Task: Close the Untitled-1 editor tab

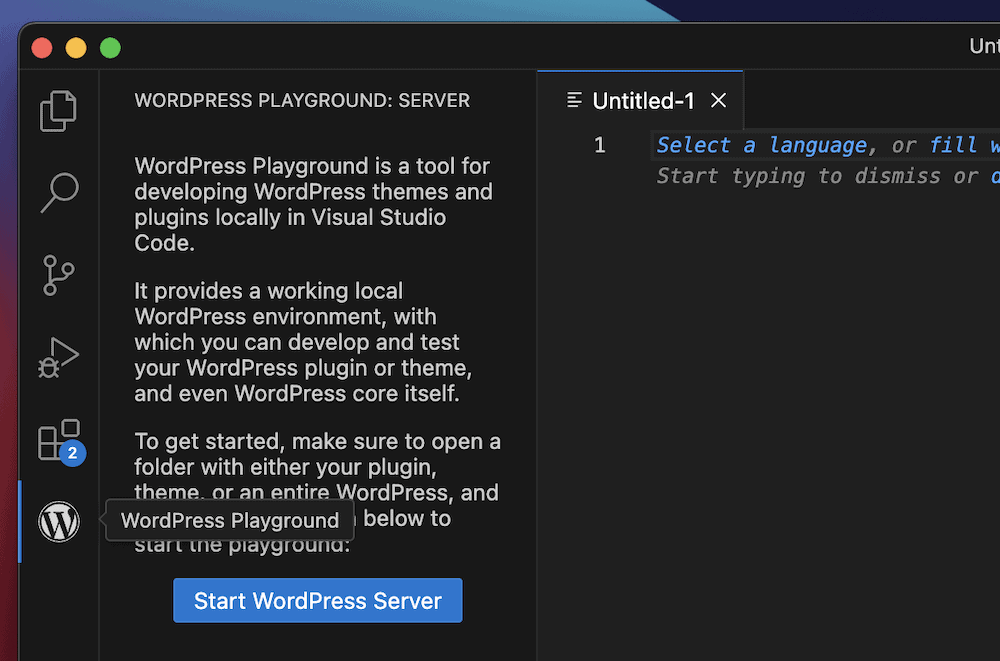Action: pyautogui.click(x=718, y=100)
